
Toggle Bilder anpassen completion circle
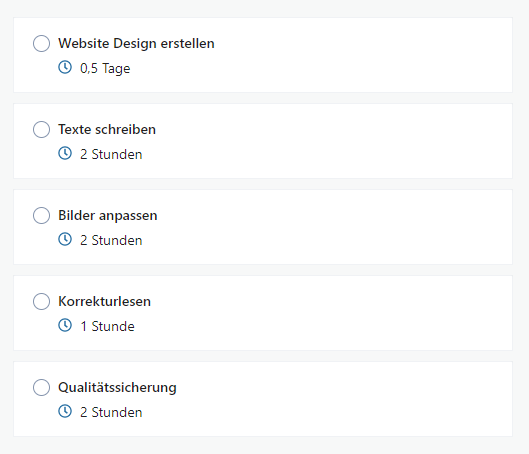tap(41, 216)
